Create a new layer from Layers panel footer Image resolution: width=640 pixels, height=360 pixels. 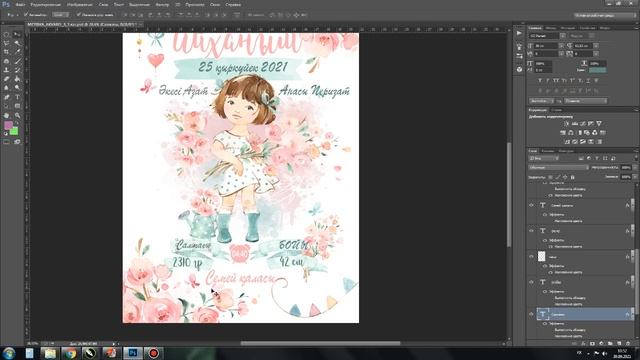point(619,343)
